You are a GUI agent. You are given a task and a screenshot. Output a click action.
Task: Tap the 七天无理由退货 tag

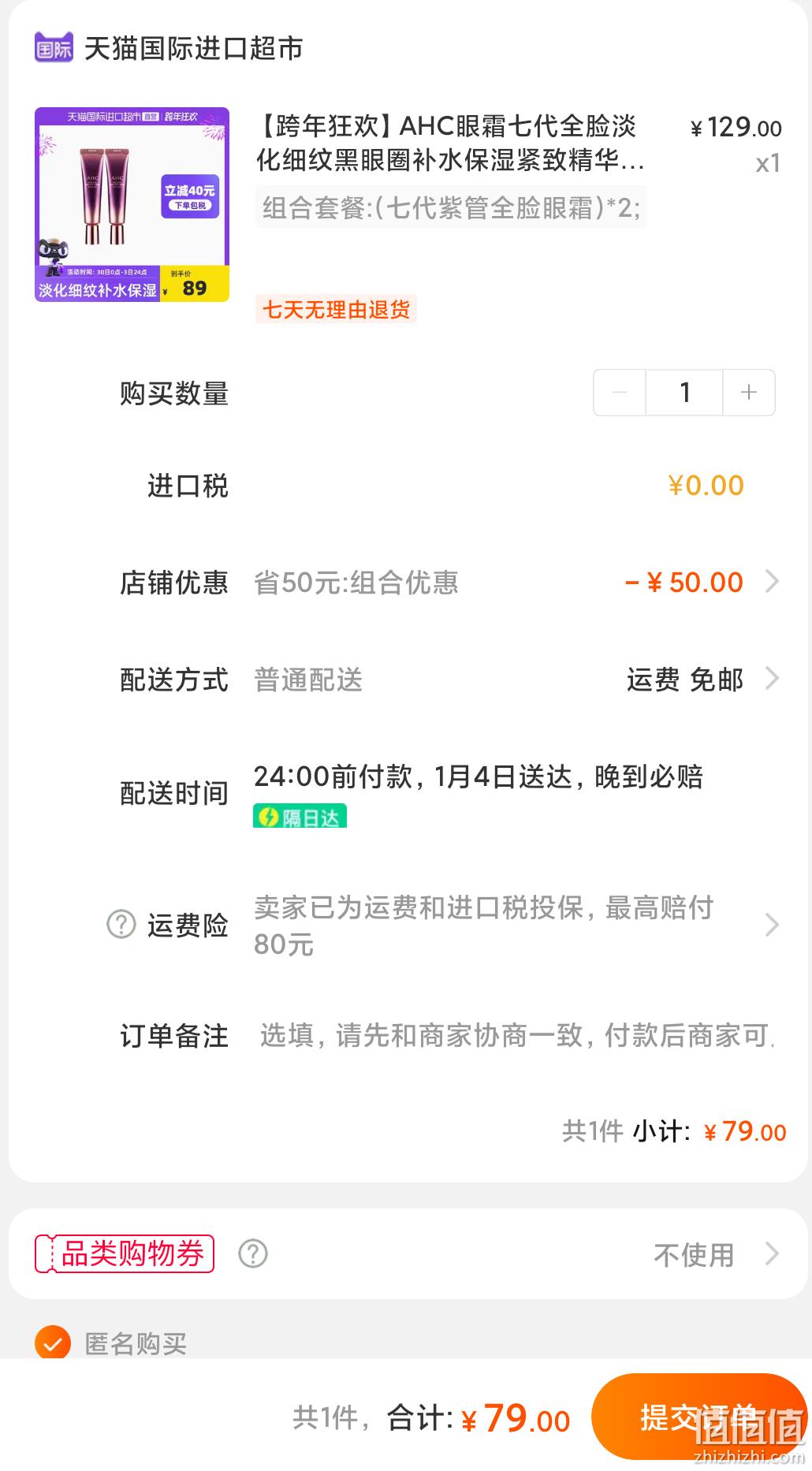pos(336,309)
